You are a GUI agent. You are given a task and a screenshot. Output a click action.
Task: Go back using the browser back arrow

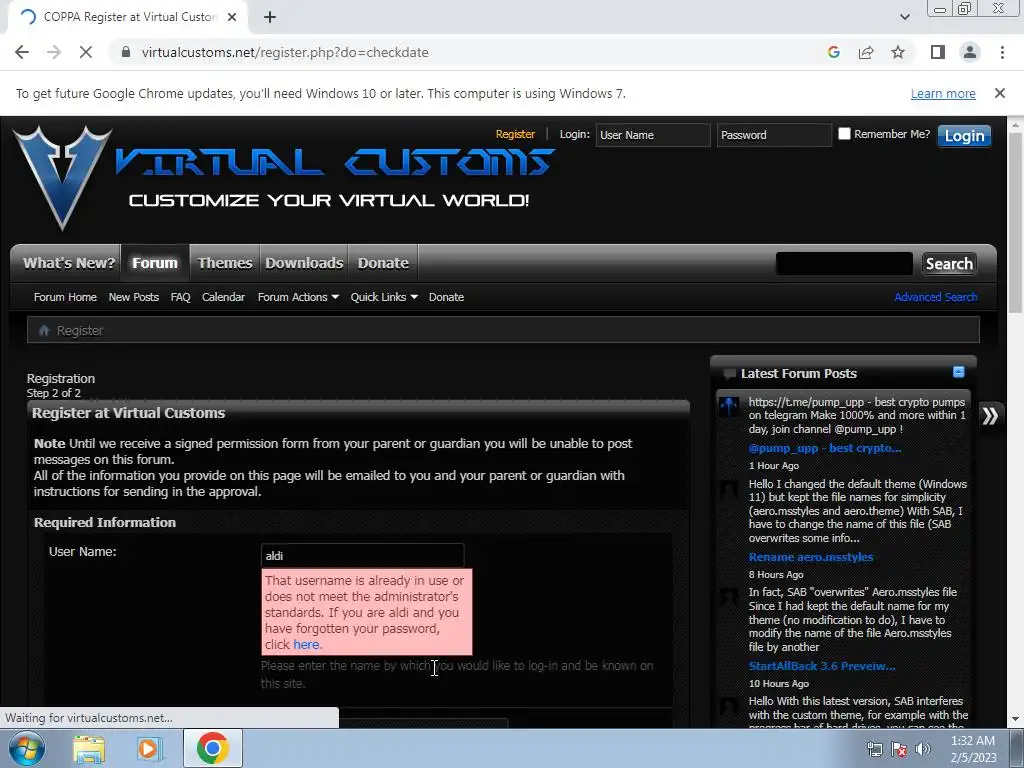pyautogui.click(x=22, y=52)
